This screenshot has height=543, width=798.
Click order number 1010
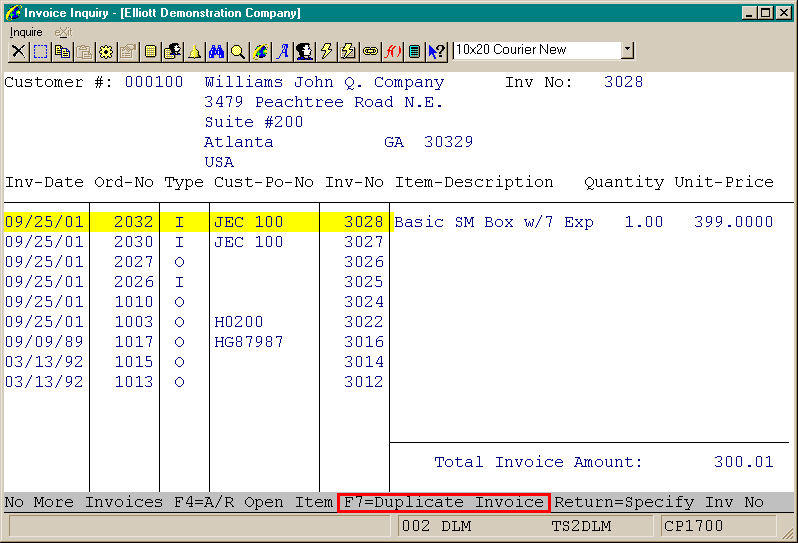point(134,302)
